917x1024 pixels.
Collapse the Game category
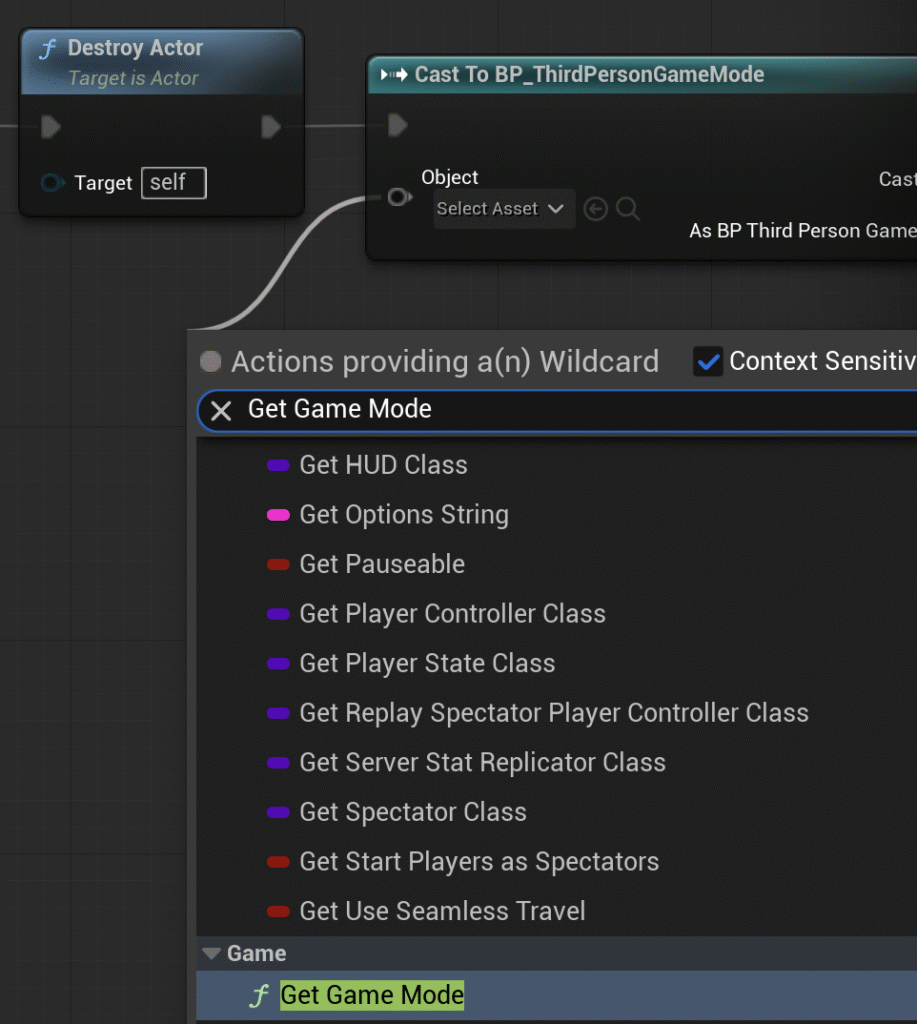(211, 954)
